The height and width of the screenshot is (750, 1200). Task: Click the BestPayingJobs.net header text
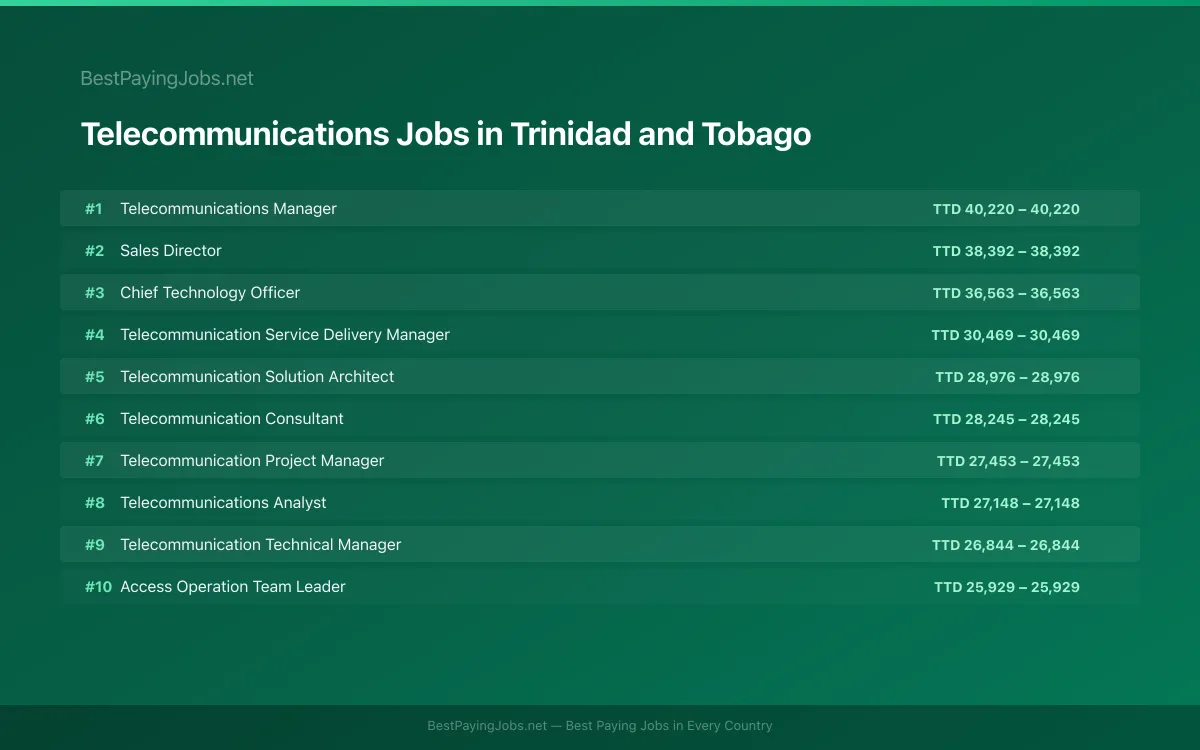pyautogui.click(x=167, y=78)
